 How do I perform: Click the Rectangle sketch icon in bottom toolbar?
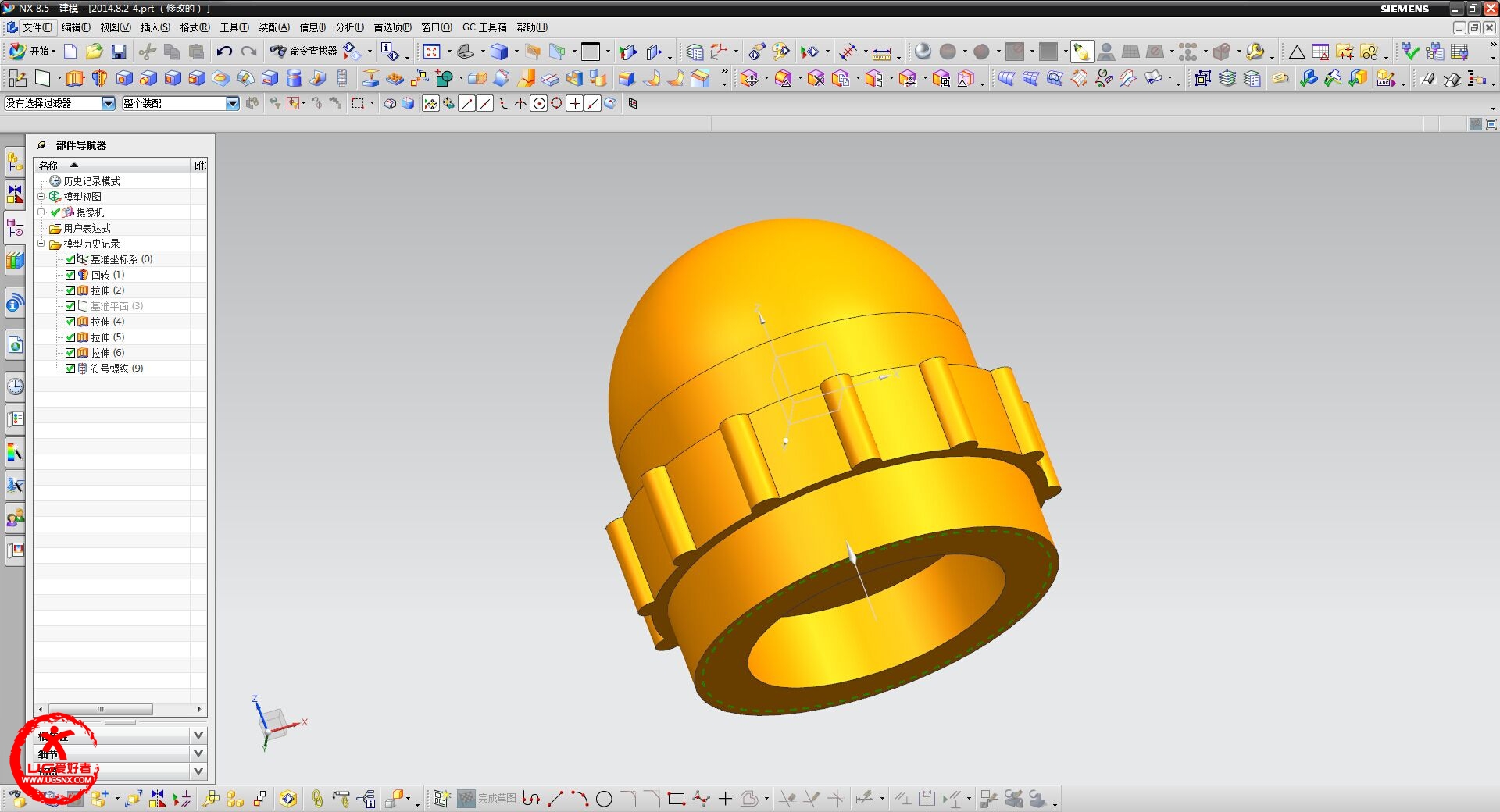pos(677,799)
